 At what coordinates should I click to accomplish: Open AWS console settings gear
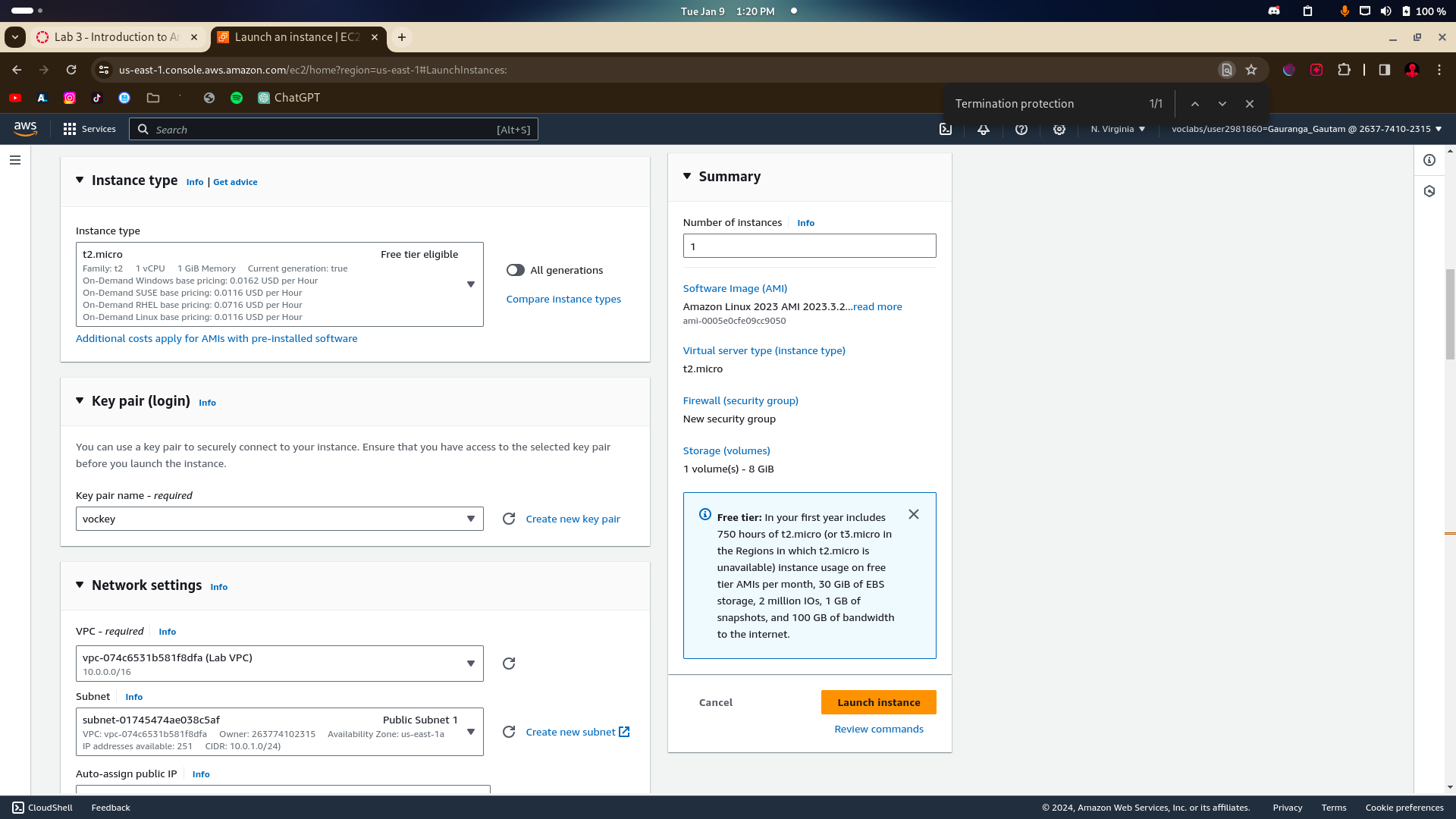coord(1059,130)
